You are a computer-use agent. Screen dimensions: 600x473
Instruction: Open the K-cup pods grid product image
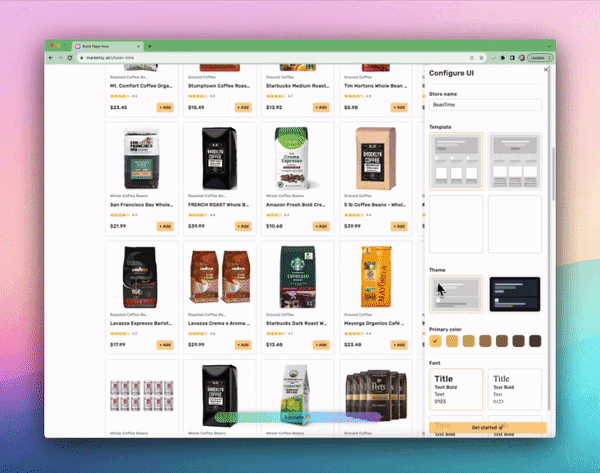[142, 396]
